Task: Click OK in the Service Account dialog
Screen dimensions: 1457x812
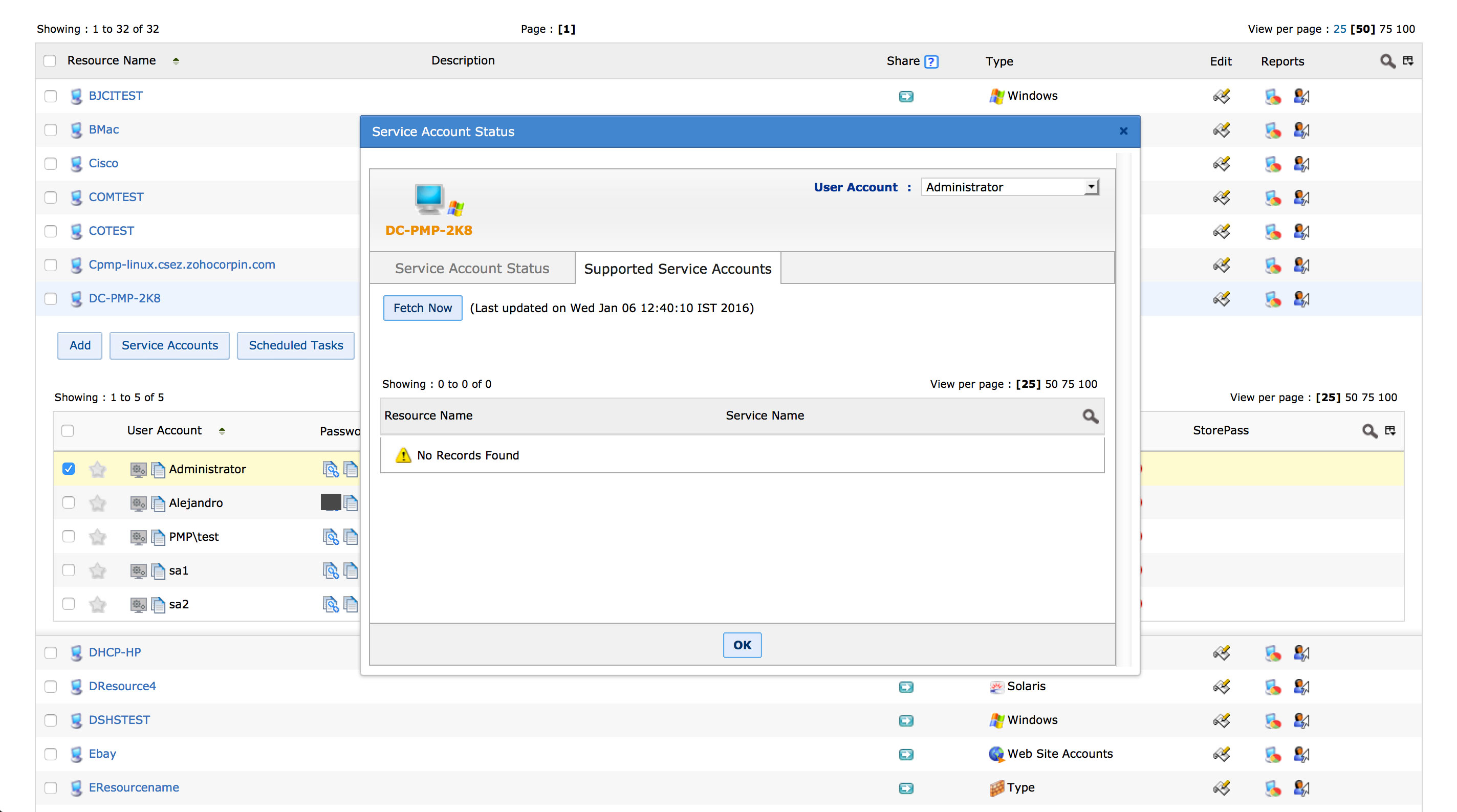Action: tap(742, 645)
